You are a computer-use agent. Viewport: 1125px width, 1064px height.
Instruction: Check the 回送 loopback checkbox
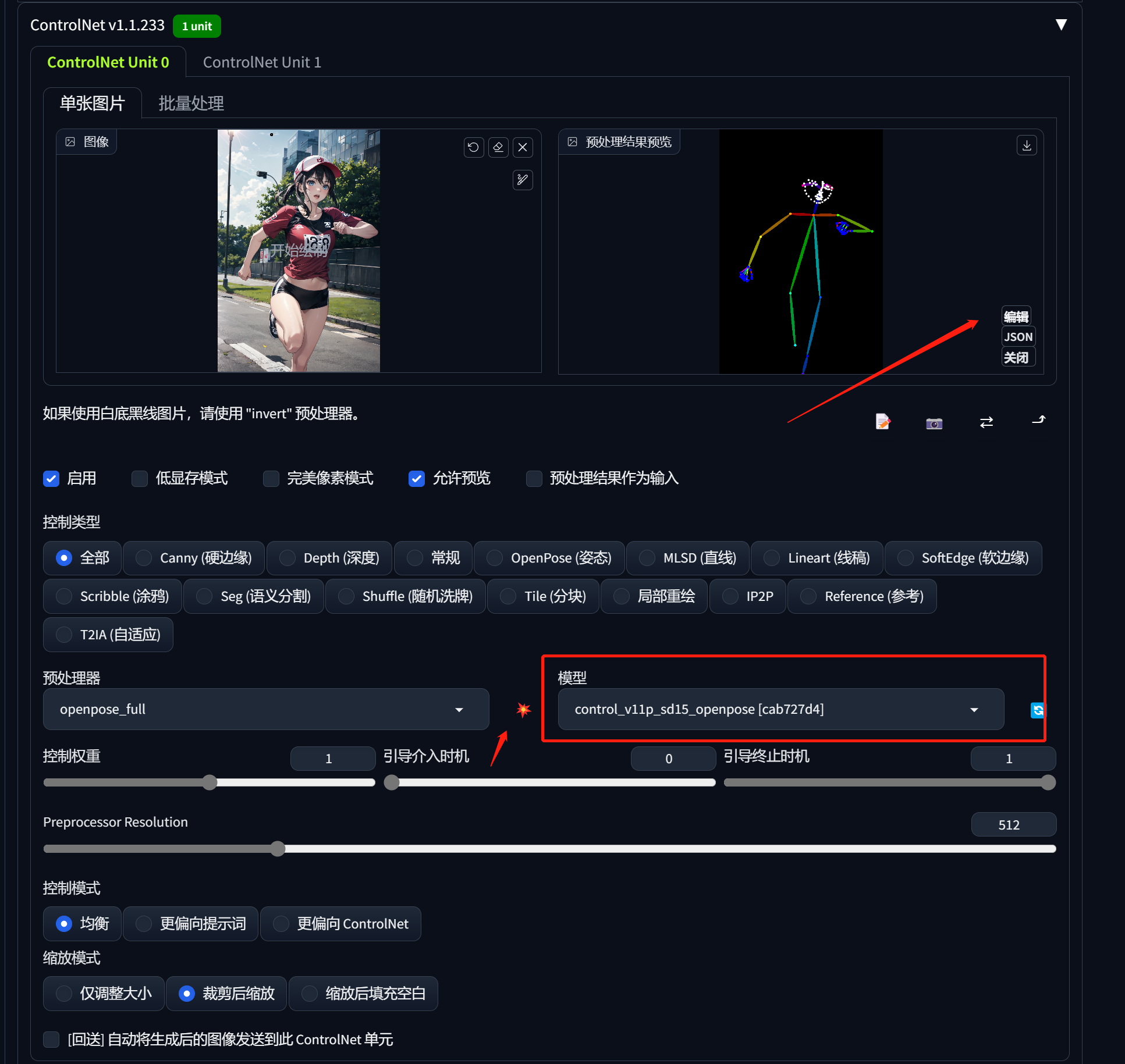[x=51, y=1040]
